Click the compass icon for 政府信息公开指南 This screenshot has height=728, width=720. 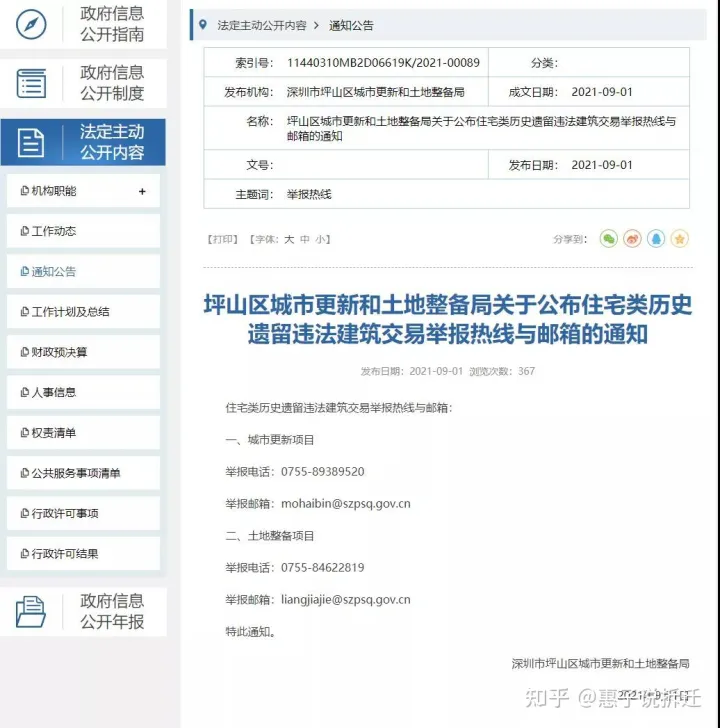pos(32,24)
